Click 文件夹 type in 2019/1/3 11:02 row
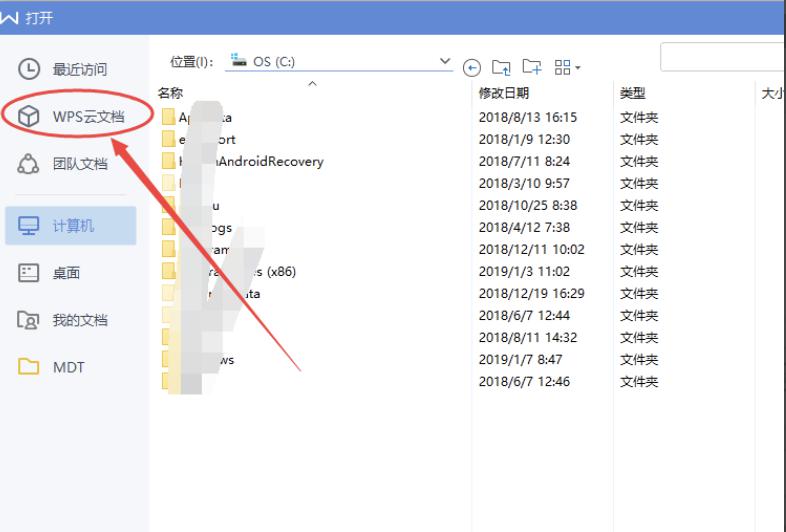Image resolution: width=786 pixels, height=532 pixels. [x=639, y=272]
